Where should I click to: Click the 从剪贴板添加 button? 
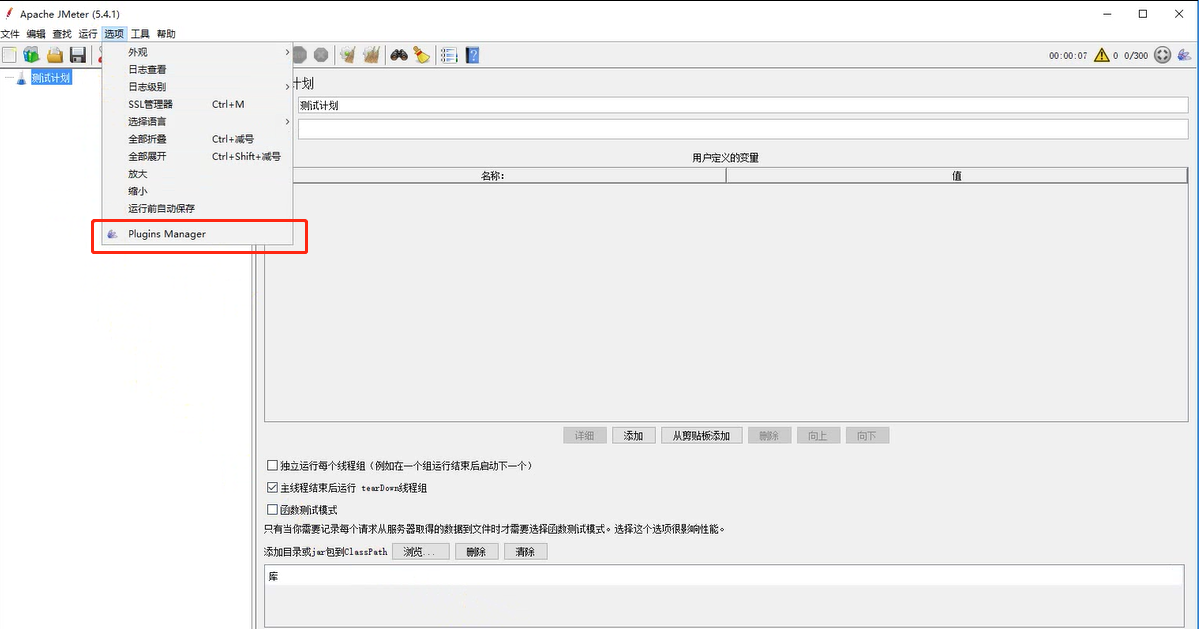701,436
